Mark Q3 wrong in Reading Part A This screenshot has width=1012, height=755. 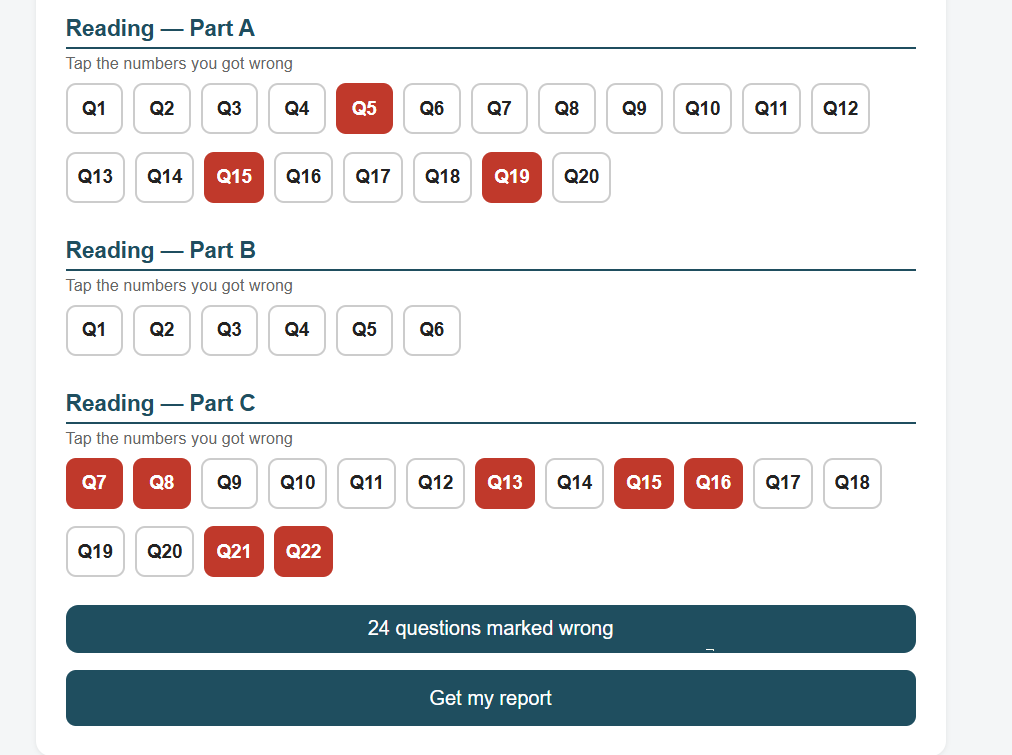(x=229, y=108)
